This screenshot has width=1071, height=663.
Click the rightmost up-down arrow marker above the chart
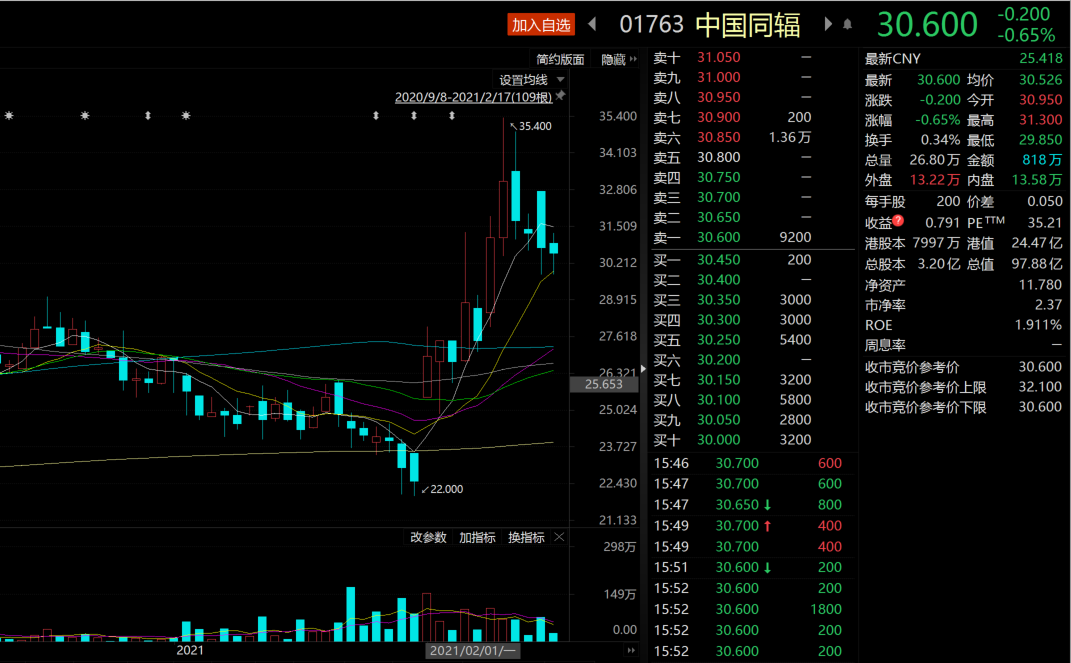click(x=451, y=115)
